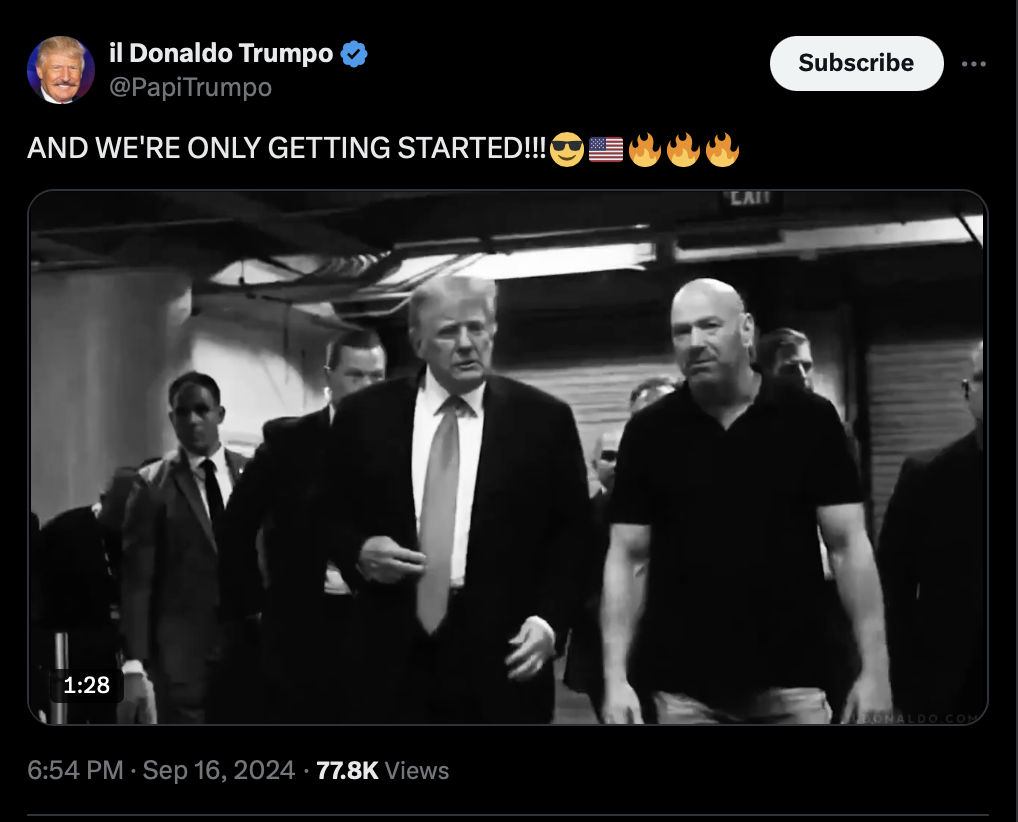This screenshot has height=822, width=1018.
Task: Click the middle fire emoji
Action: pyautogui.click(x=684, y=149)
